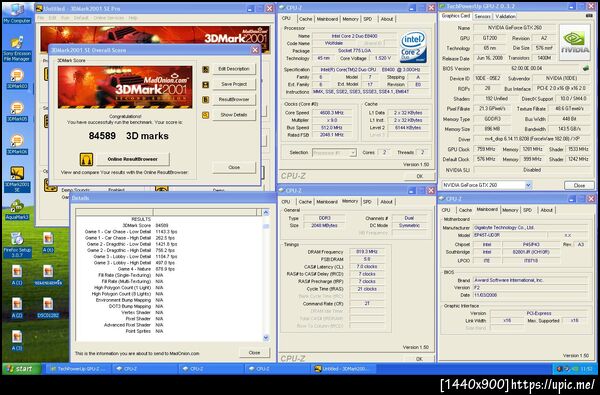Open Online Services menu in 3DMark2001

(x=108, y=18)
